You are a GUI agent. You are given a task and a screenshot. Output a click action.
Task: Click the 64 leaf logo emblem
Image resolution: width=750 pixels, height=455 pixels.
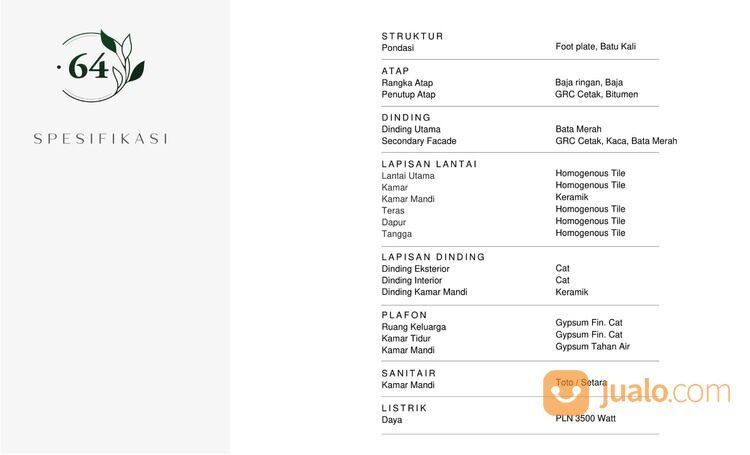[x=100, y=67]
